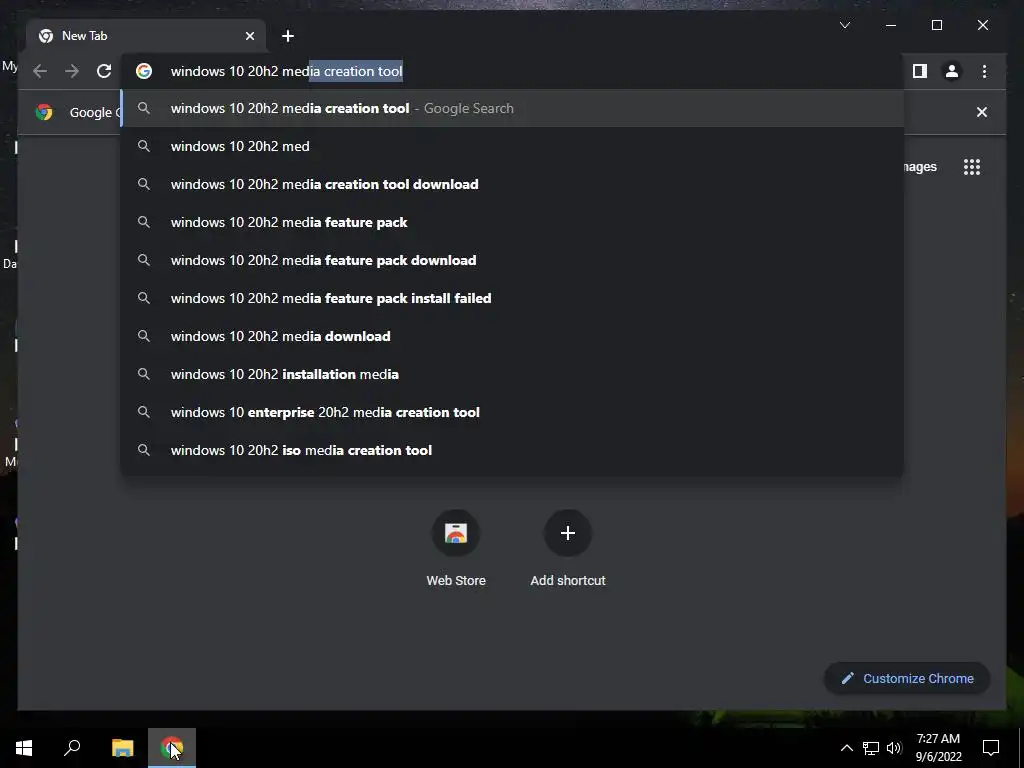
Task: Choose suggestion 'windows 10 20h2 med'
Action: coord(513,146)
